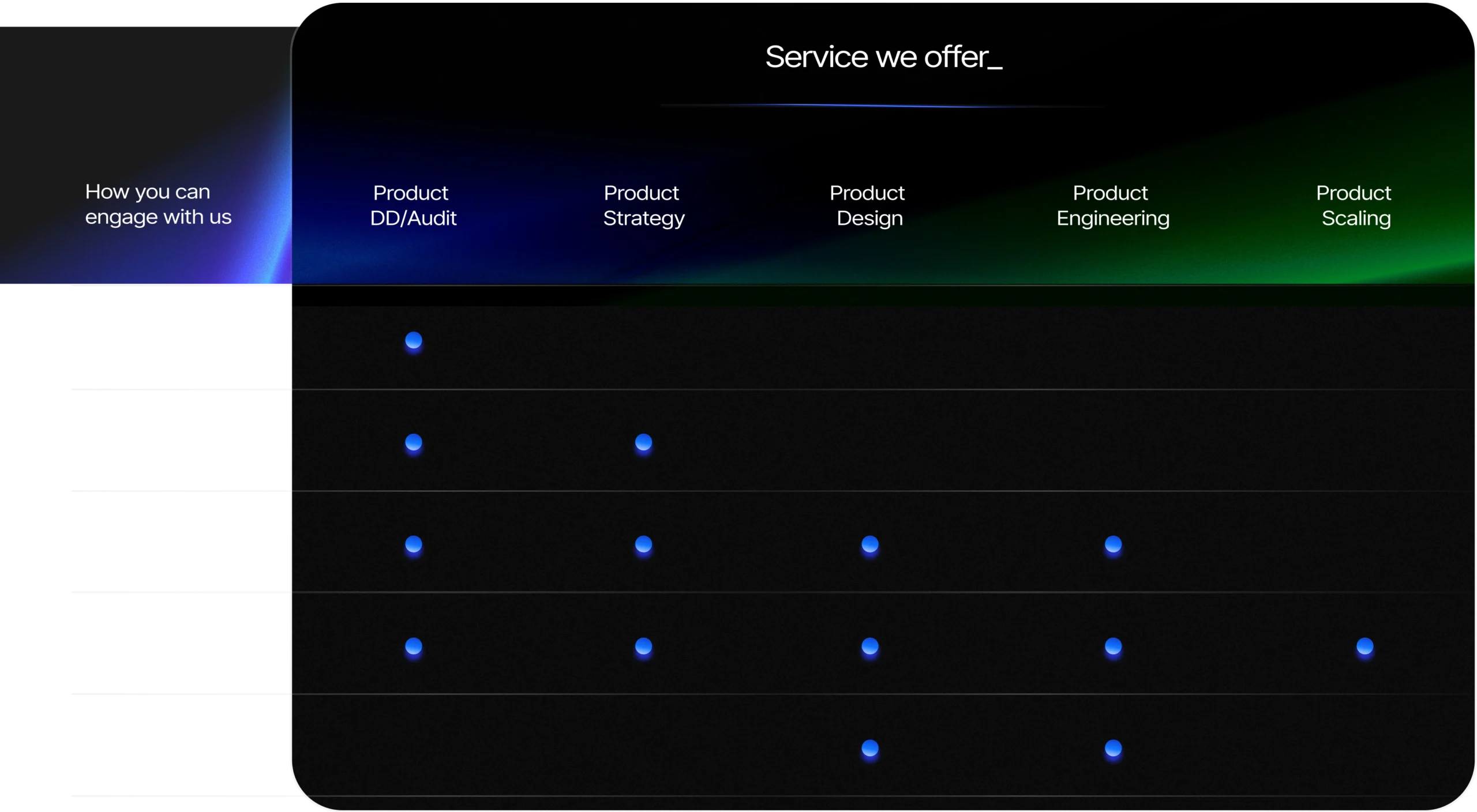
Task: Select the Product Design dot in third row
Action: click(x=870, y=544)
